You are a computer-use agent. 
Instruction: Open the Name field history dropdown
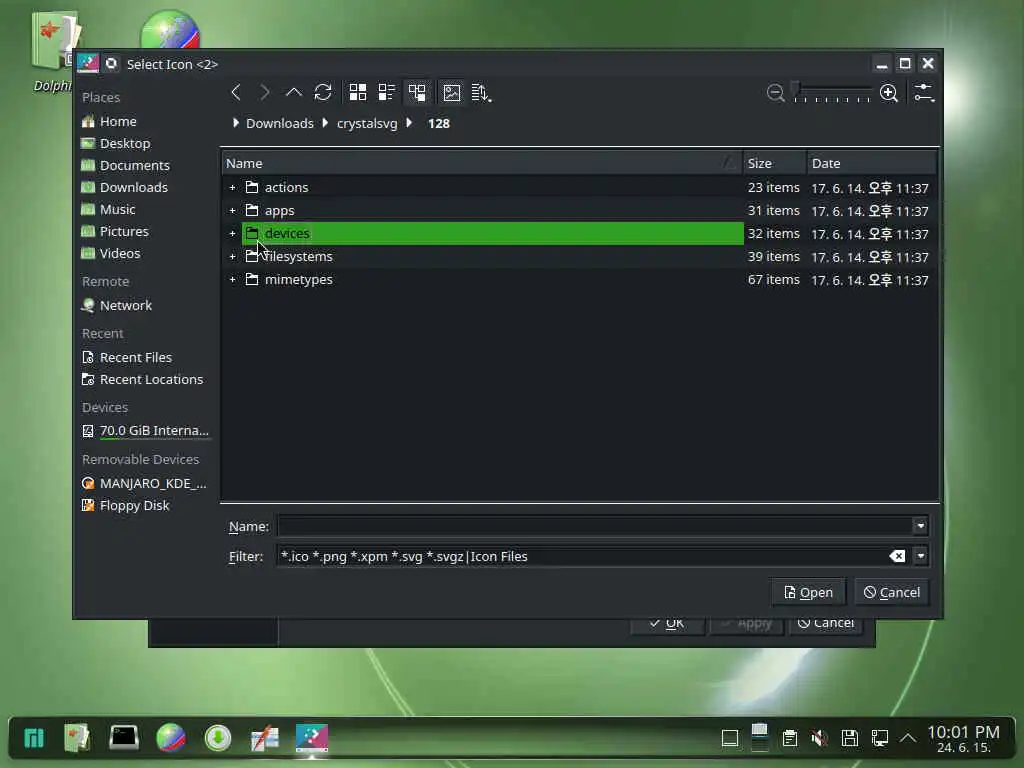click(920, 526)
